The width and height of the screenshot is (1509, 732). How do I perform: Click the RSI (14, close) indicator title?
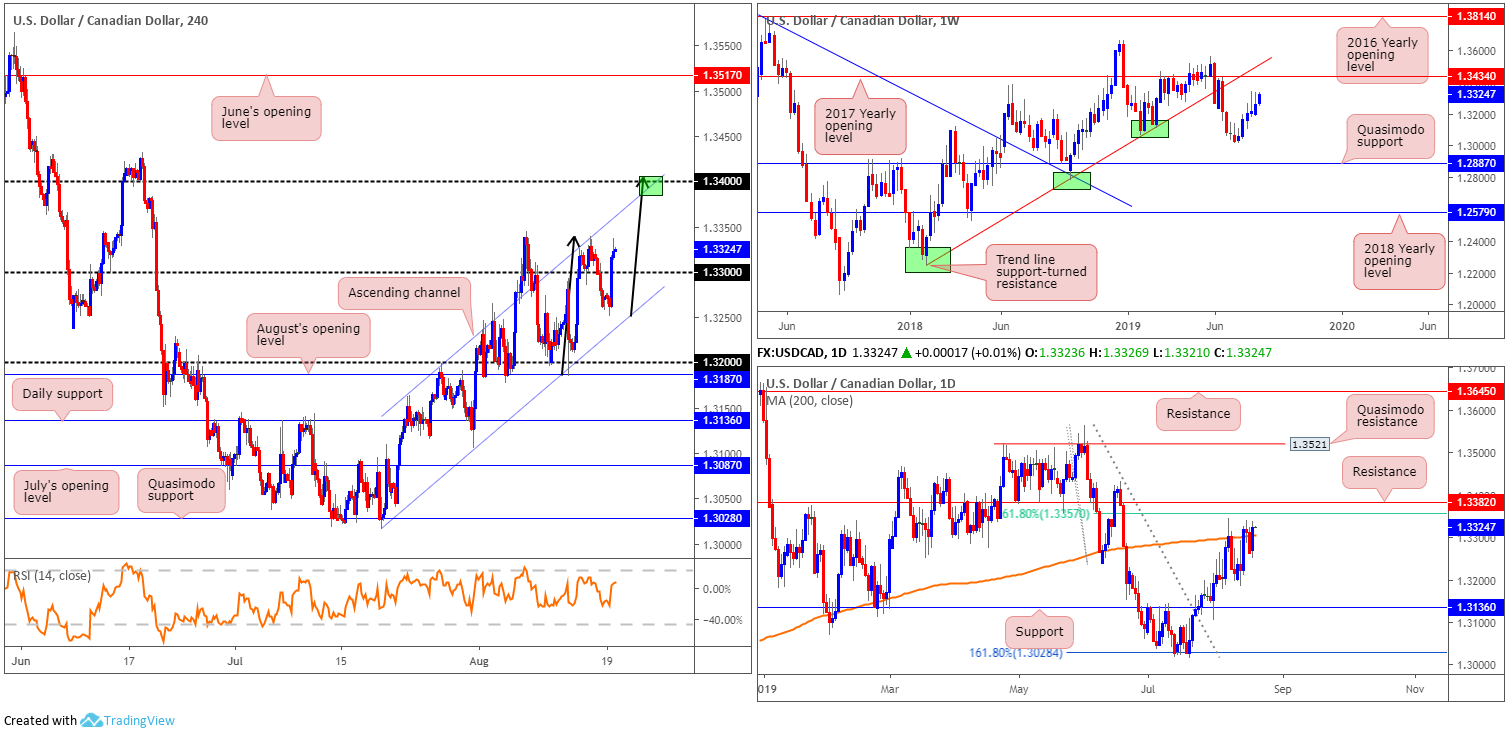coord(52,575)
